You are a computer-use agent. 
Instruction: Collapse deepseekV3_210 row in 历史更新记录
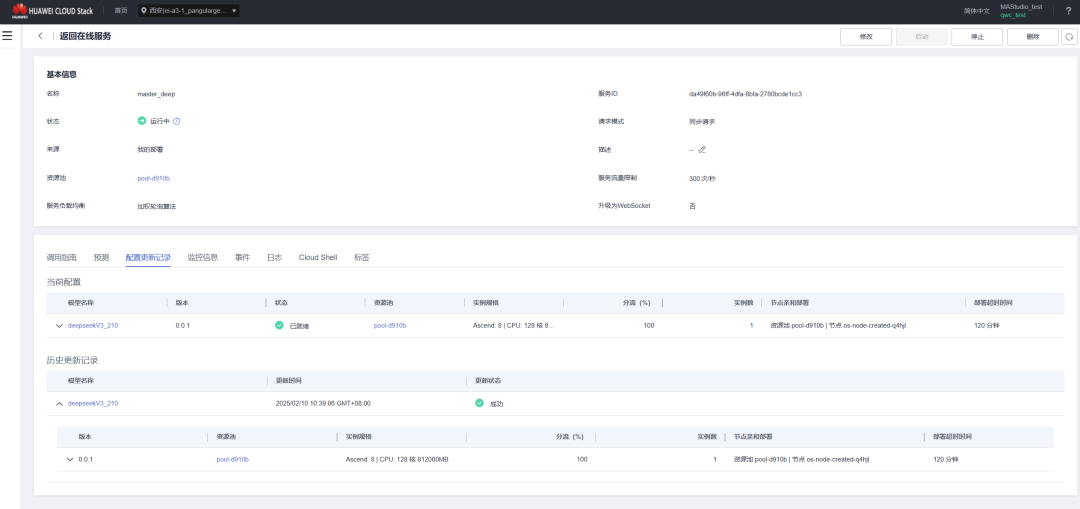click(59, 404)
